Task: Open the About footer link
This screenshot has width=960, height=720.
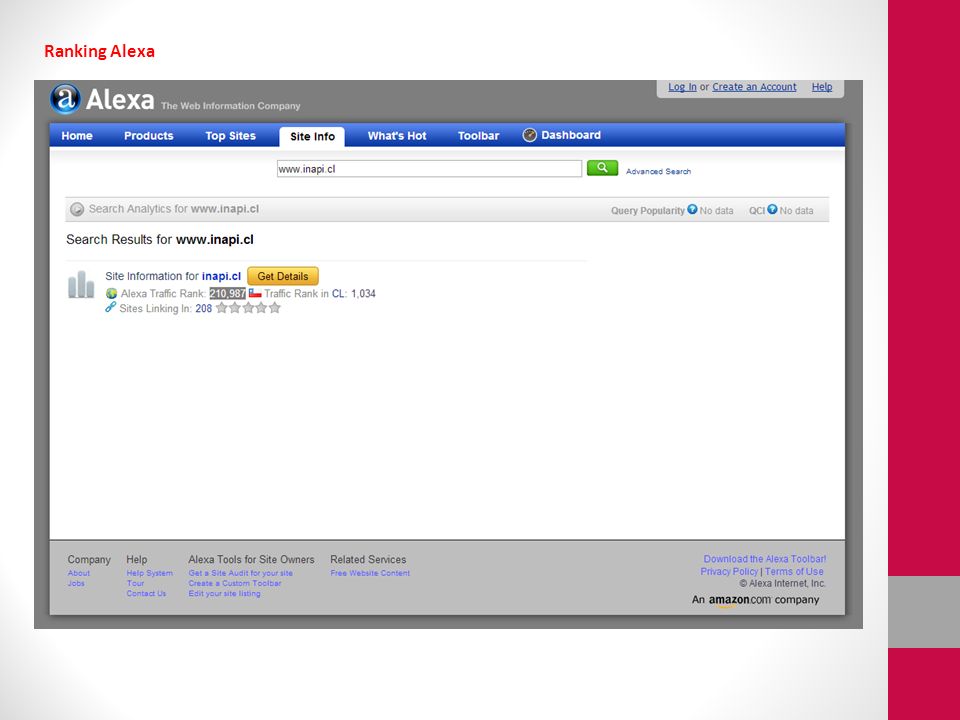Action: click(78, 573)
